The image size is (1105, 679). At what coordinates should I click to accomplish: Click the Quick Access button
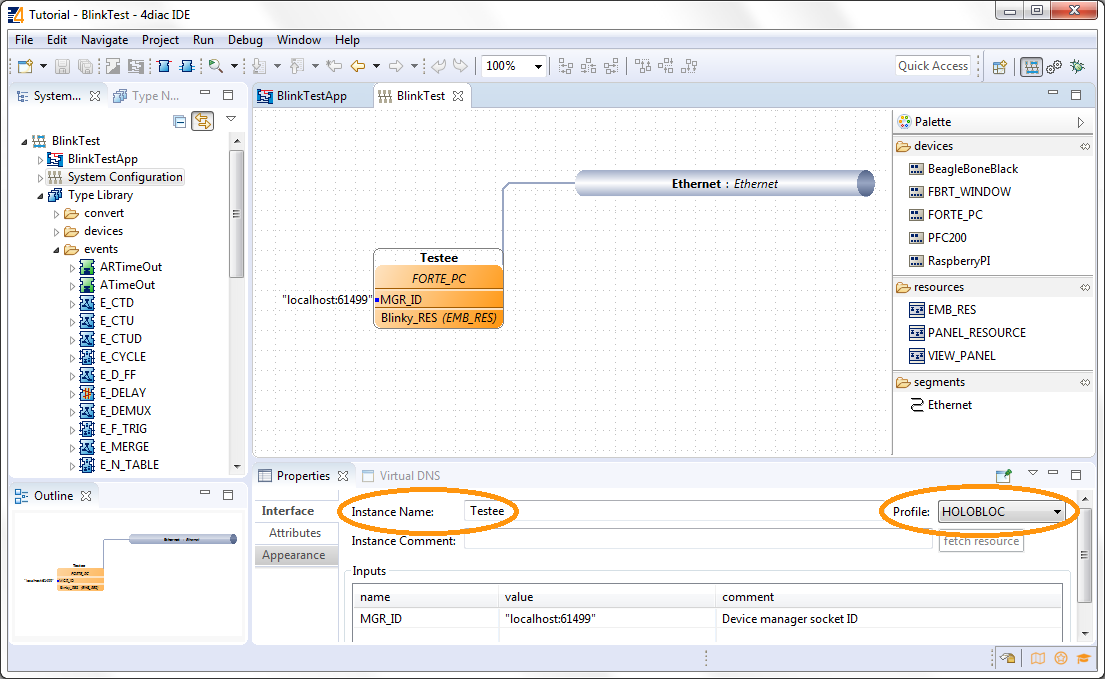(x=932, y=66)
